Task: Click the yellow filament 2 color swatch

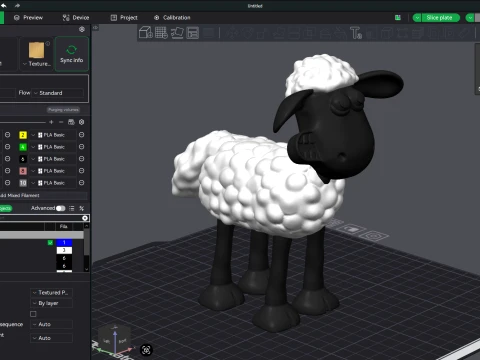Action: pyautogui.click(x=23, y=135)
